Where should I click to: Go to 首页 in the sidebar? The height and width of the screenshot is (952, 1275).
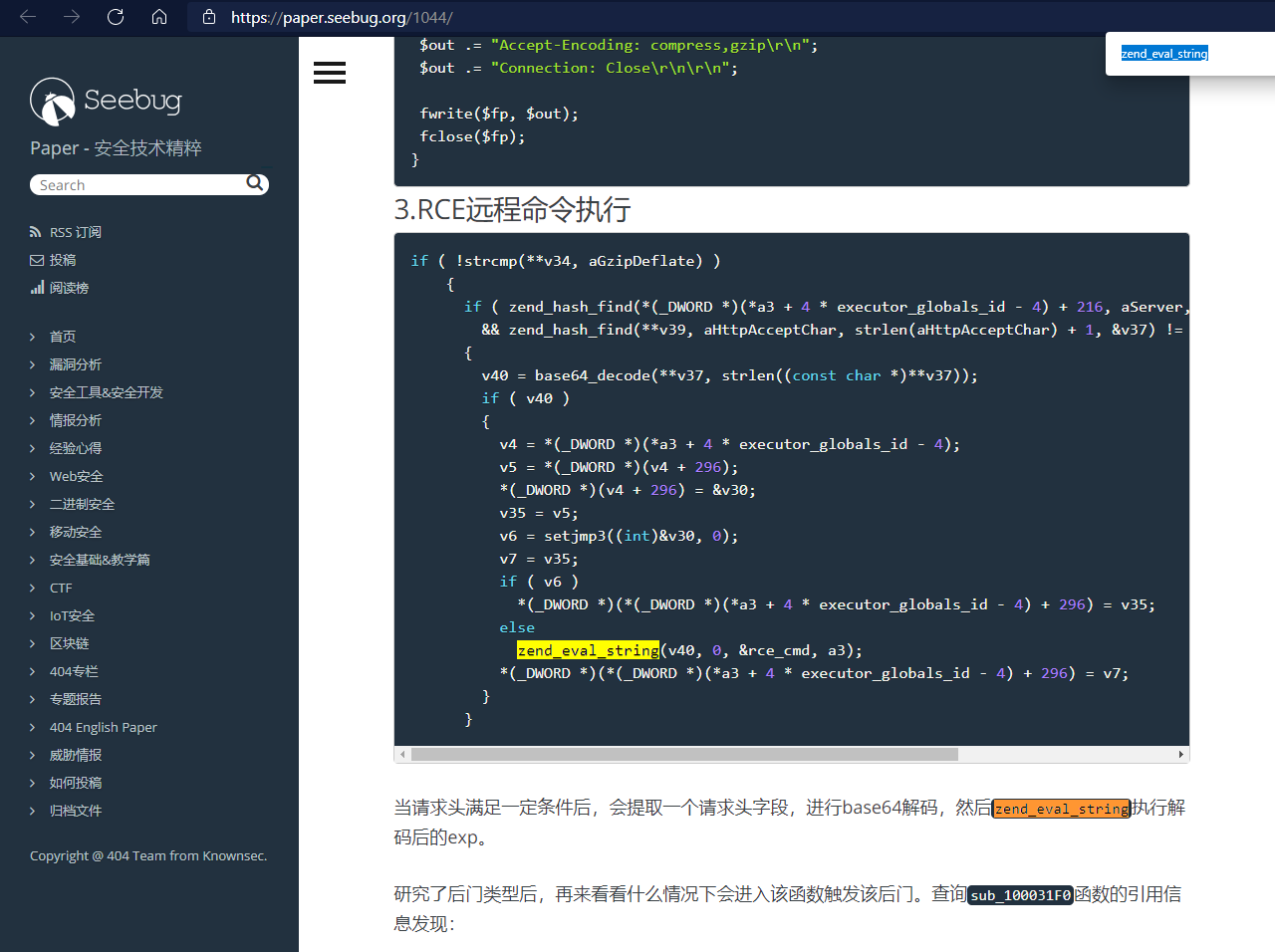pyautogui.click(x=63, y=337)
